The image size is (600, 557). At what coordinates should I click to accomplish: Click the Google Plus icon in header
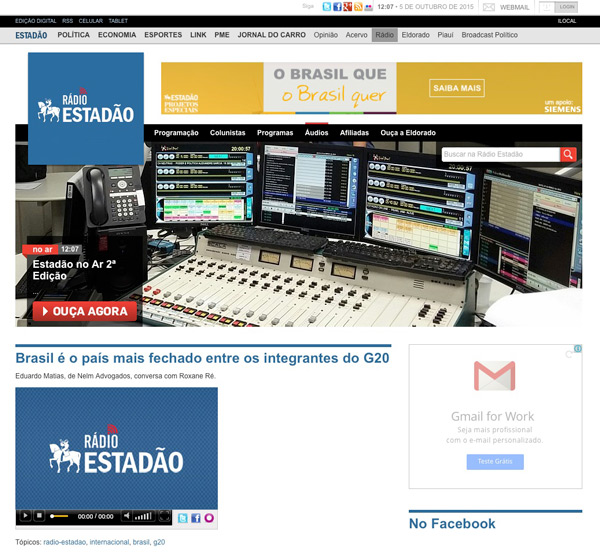347,7
